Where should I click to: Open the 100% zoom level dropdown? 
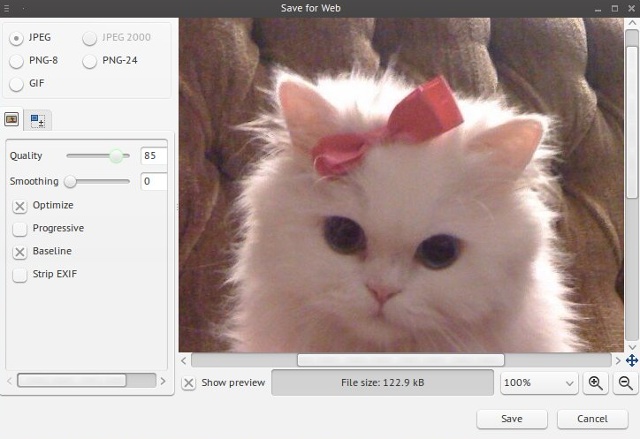pyautogui.click(x=539, y=383)
